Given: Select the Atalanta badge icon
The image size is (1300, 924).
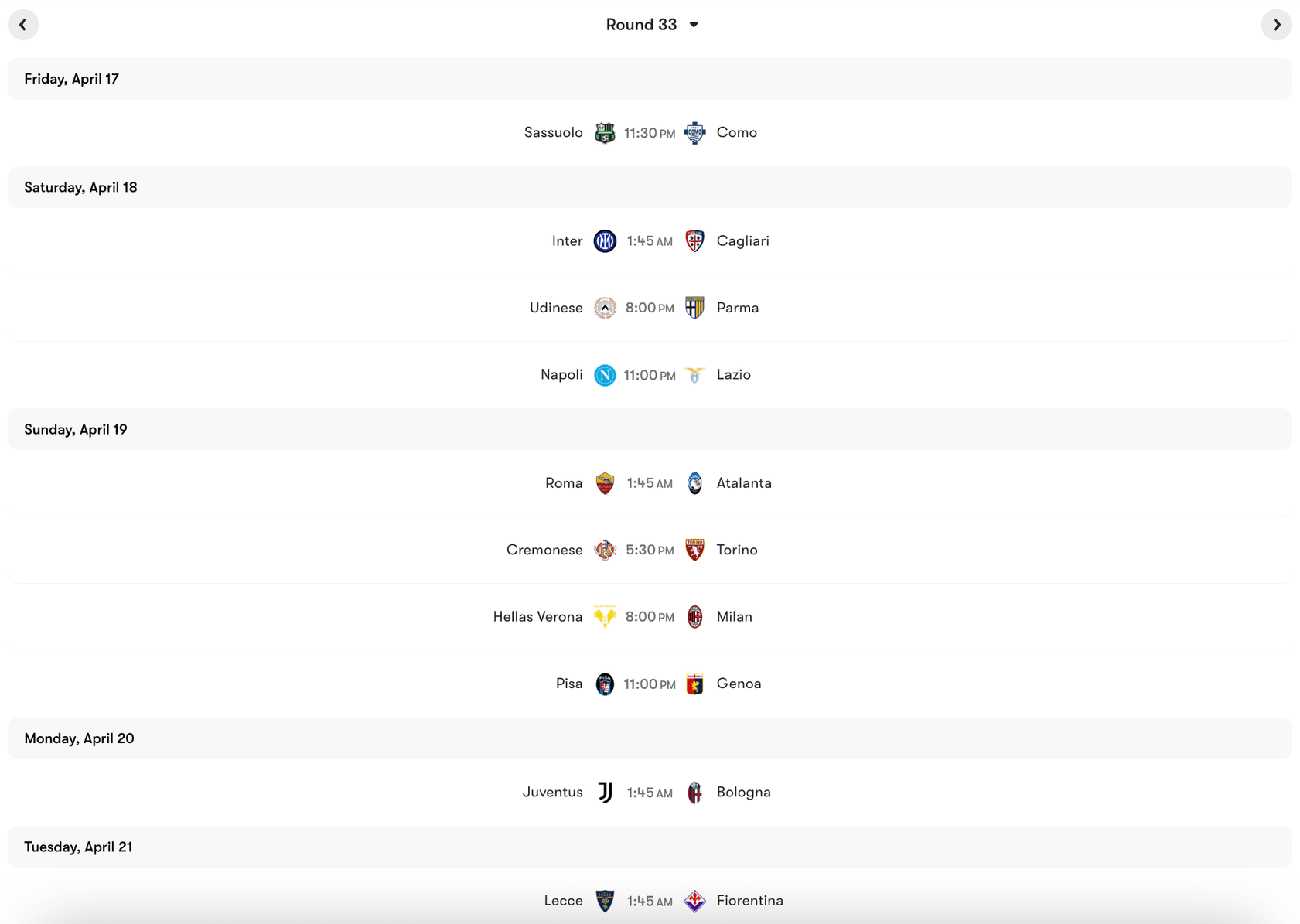Looking at the screenshot, I should pos(694,482).
